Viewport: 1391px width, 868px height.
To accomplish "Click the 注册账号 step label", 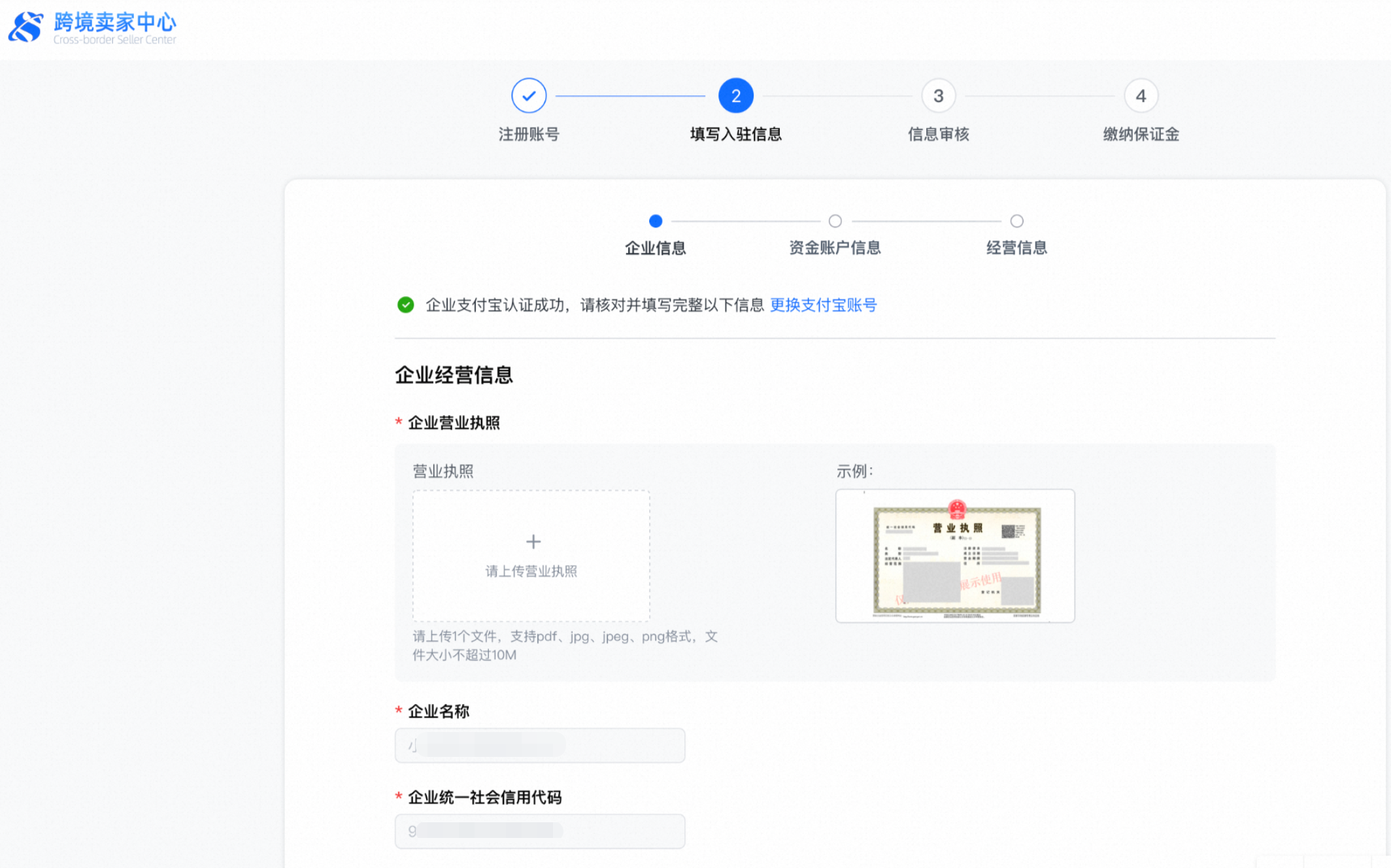I will click(x=529, y=135).
